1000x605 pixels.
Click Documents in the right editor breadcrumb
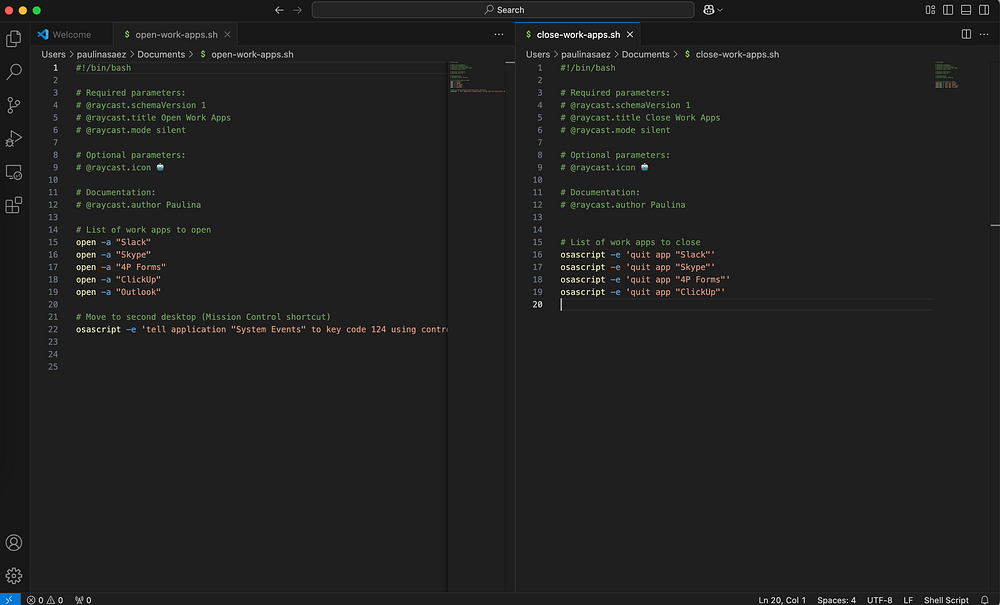click(x=645, y=54)
